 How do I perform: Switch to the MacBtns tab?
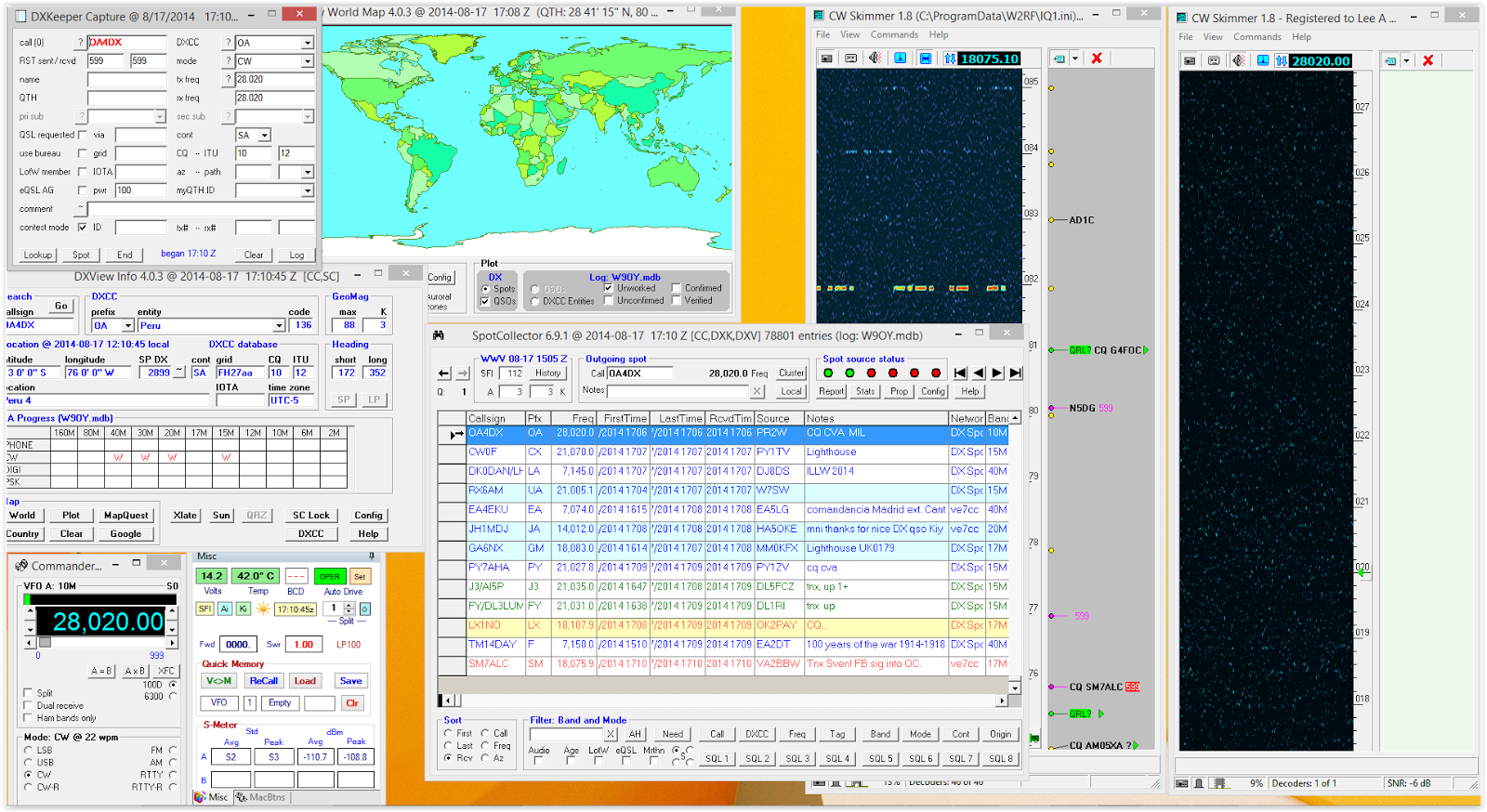click(260, 797)
